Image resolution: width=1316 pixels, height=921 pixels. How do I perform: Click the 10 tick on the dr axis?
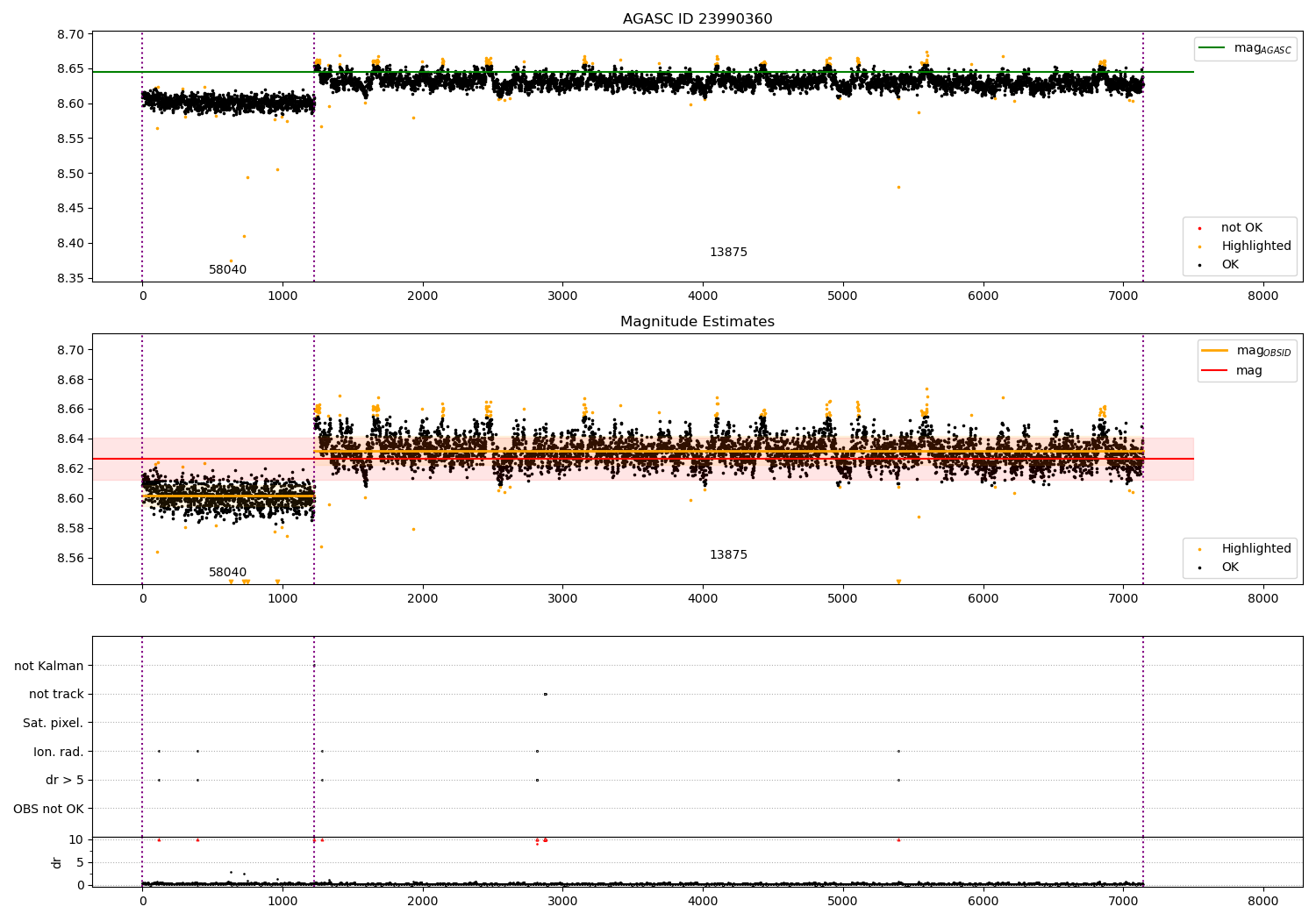(x=75, y=840)
